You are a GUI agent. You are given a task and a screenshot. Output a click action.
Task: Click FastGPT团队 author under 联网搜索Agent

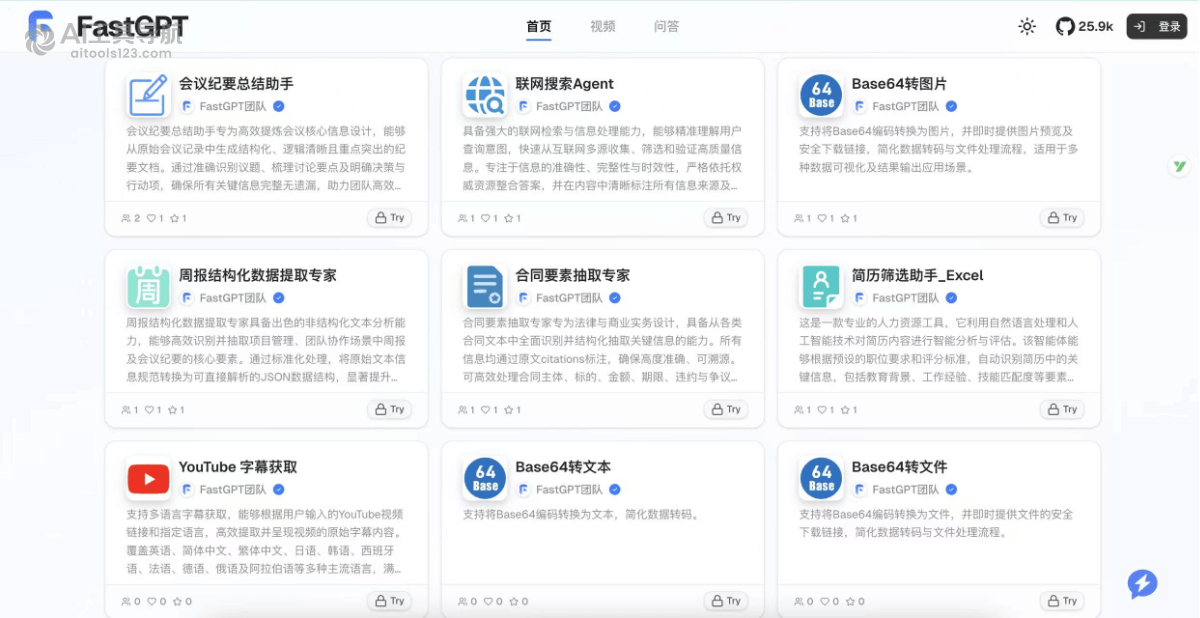click(x=569, y=106)
